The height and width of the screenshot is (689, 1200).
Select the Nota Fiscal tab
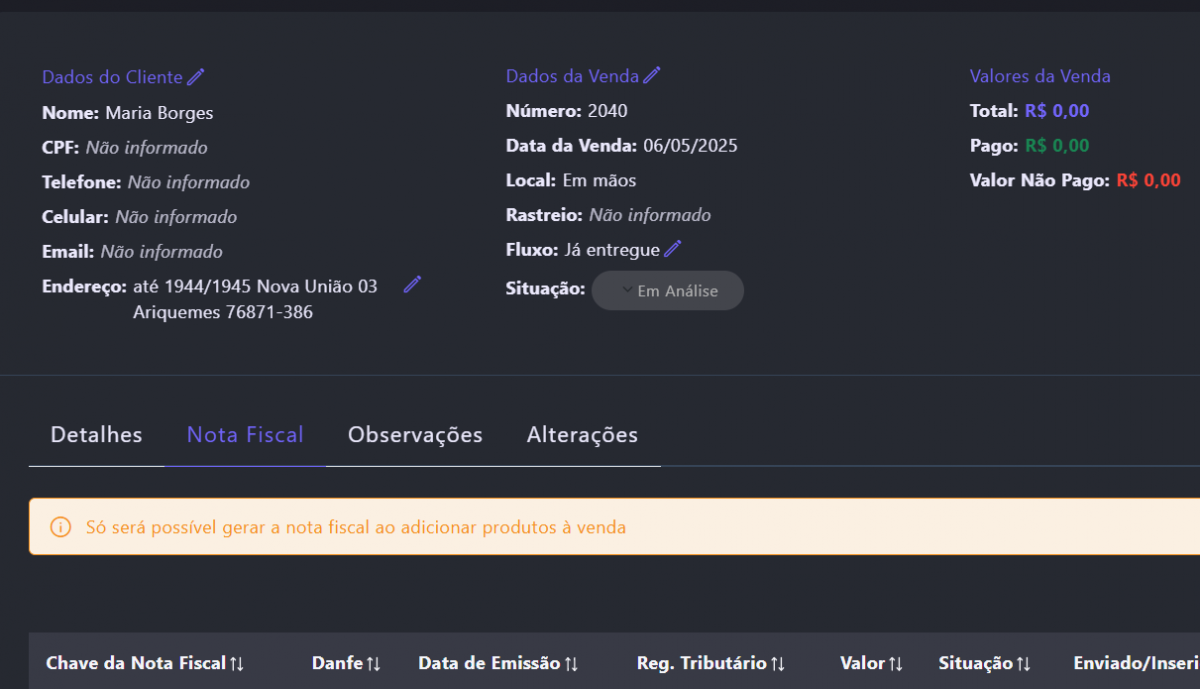[245, 435]
